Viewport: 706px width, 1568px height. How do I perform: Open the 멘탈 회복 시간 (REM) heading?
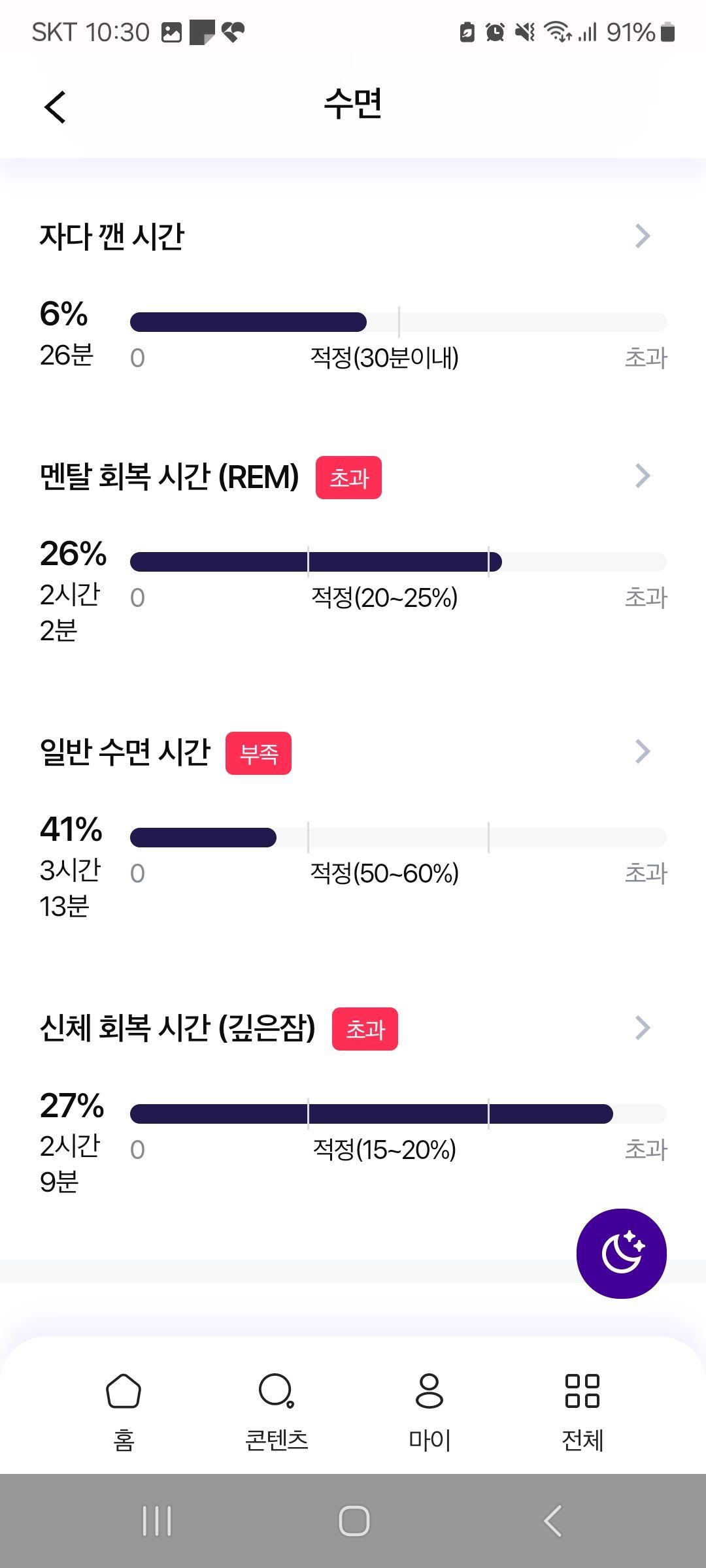coord(169,476)
